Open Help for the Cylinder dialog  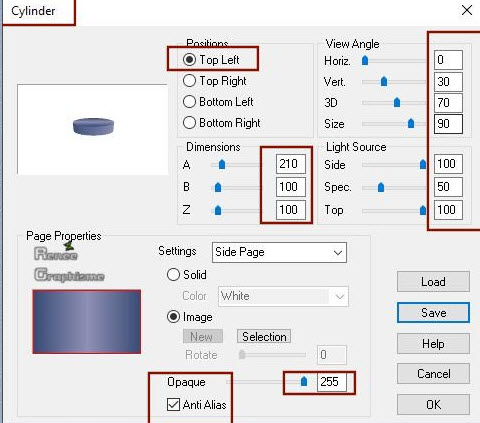pos(433,344)
